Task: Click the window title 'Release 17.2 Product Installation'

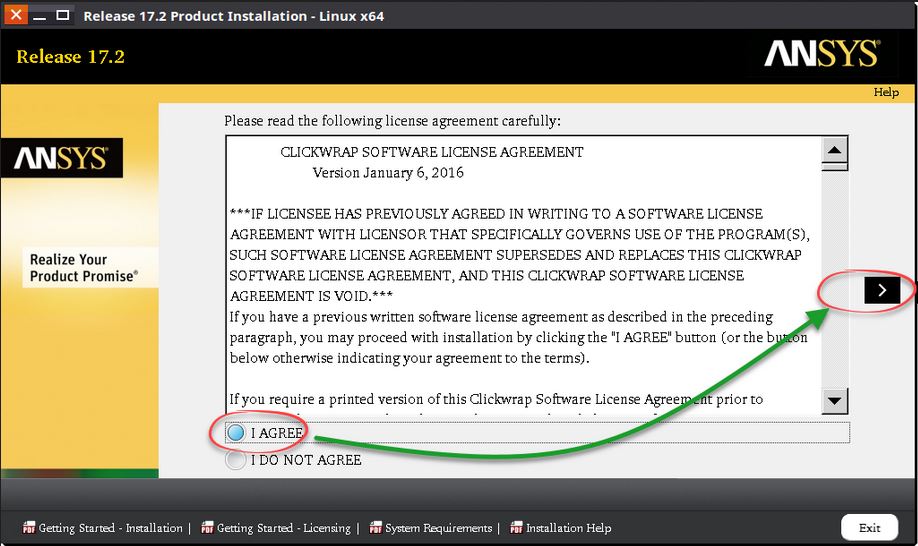Action: click(234, 16)
